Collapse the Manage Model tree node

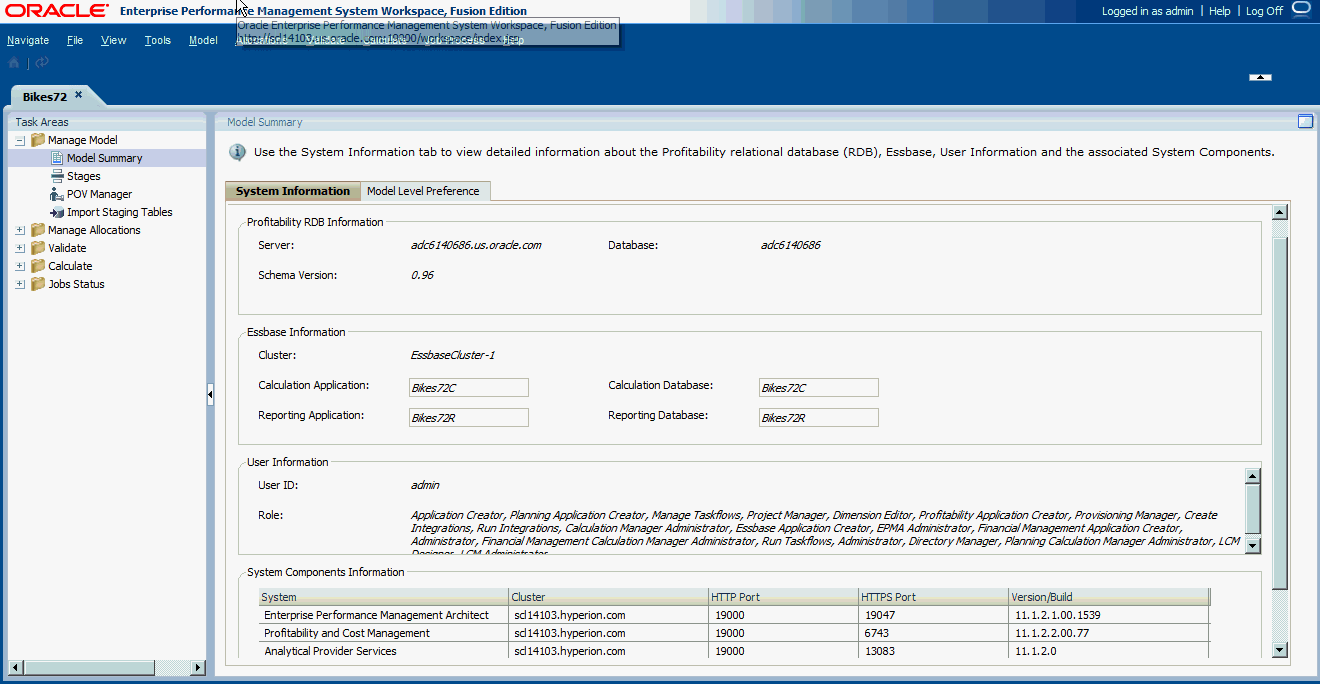click(20, 141)
